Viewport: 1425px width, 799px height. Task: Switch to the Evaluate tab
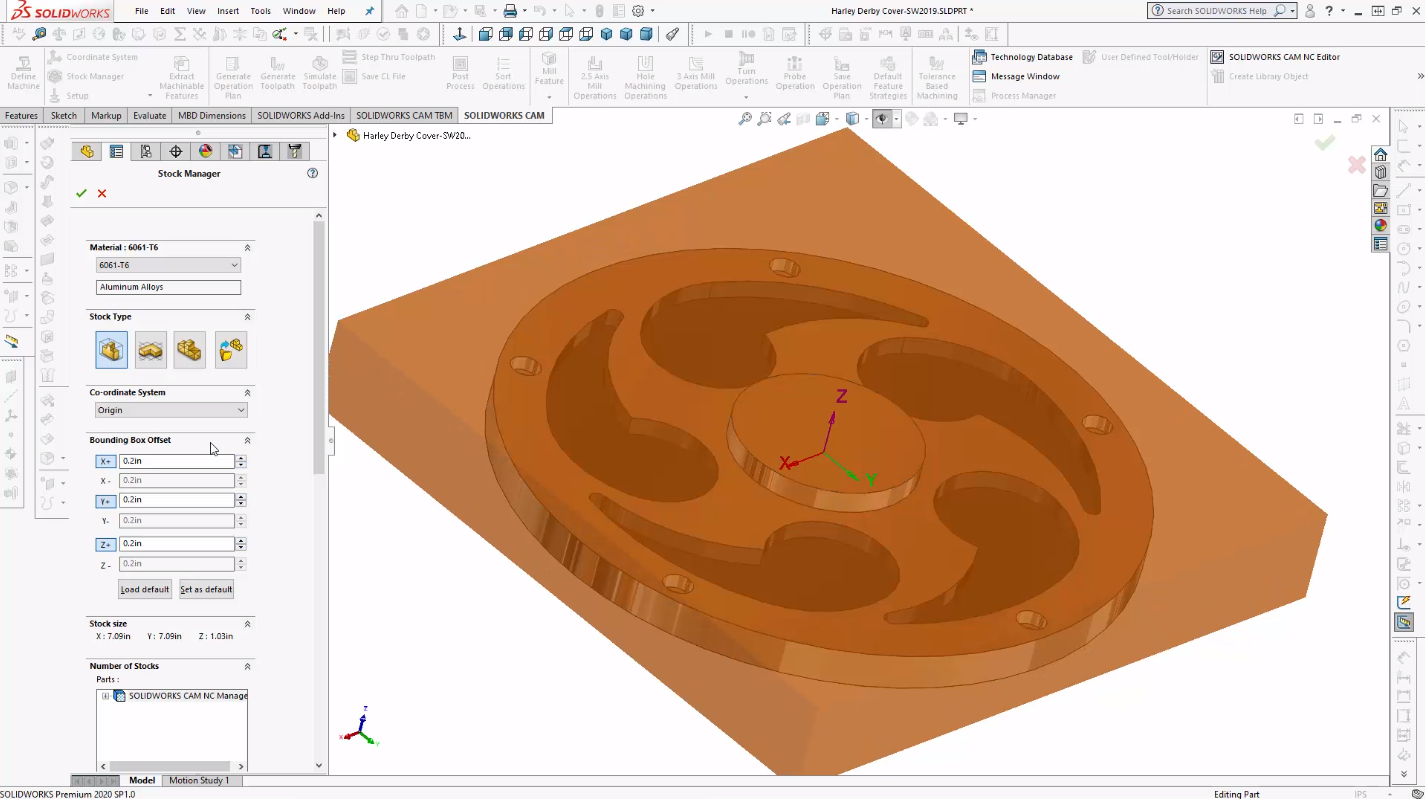coord(150,115)
